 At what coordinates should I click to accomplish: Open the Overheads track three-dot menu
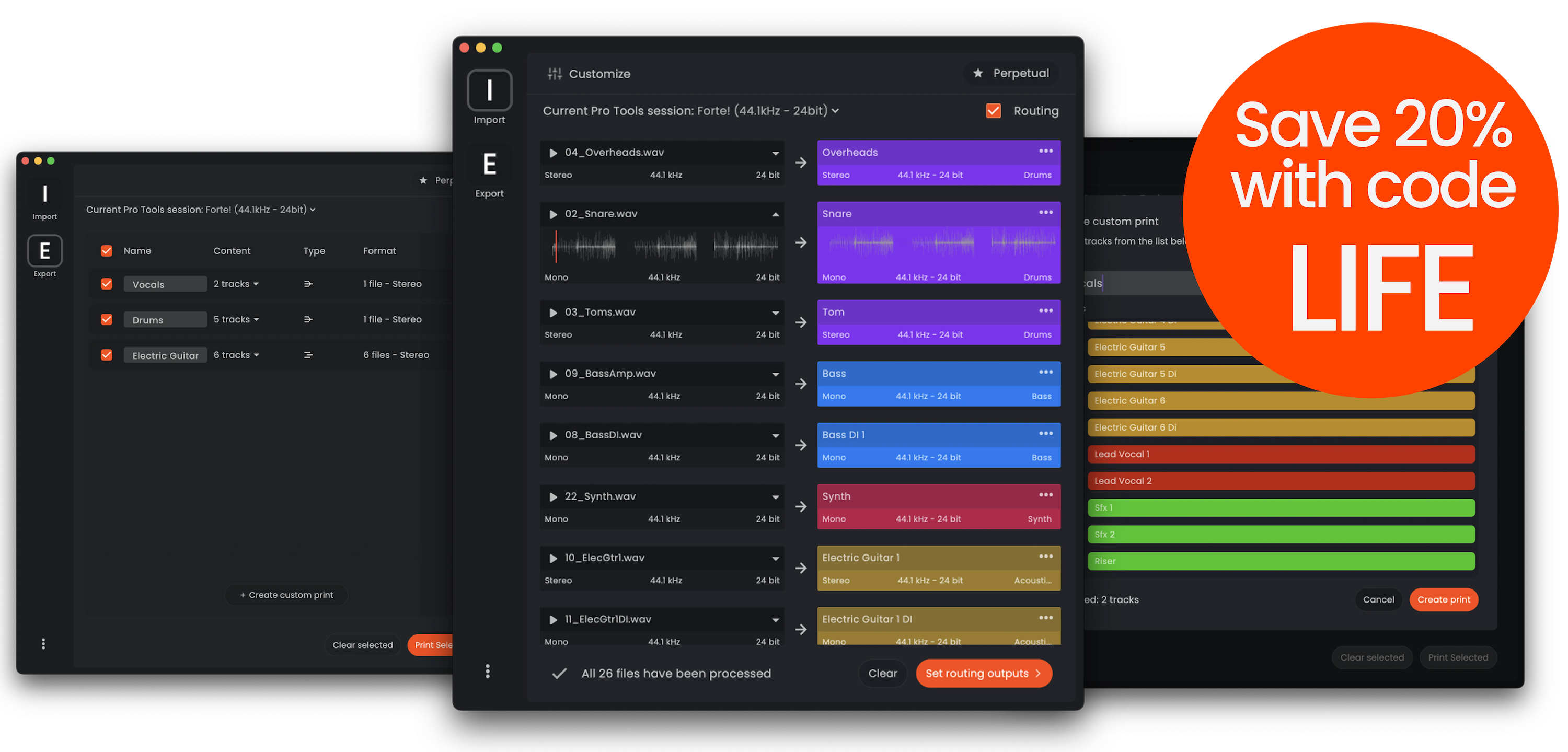1045,151
